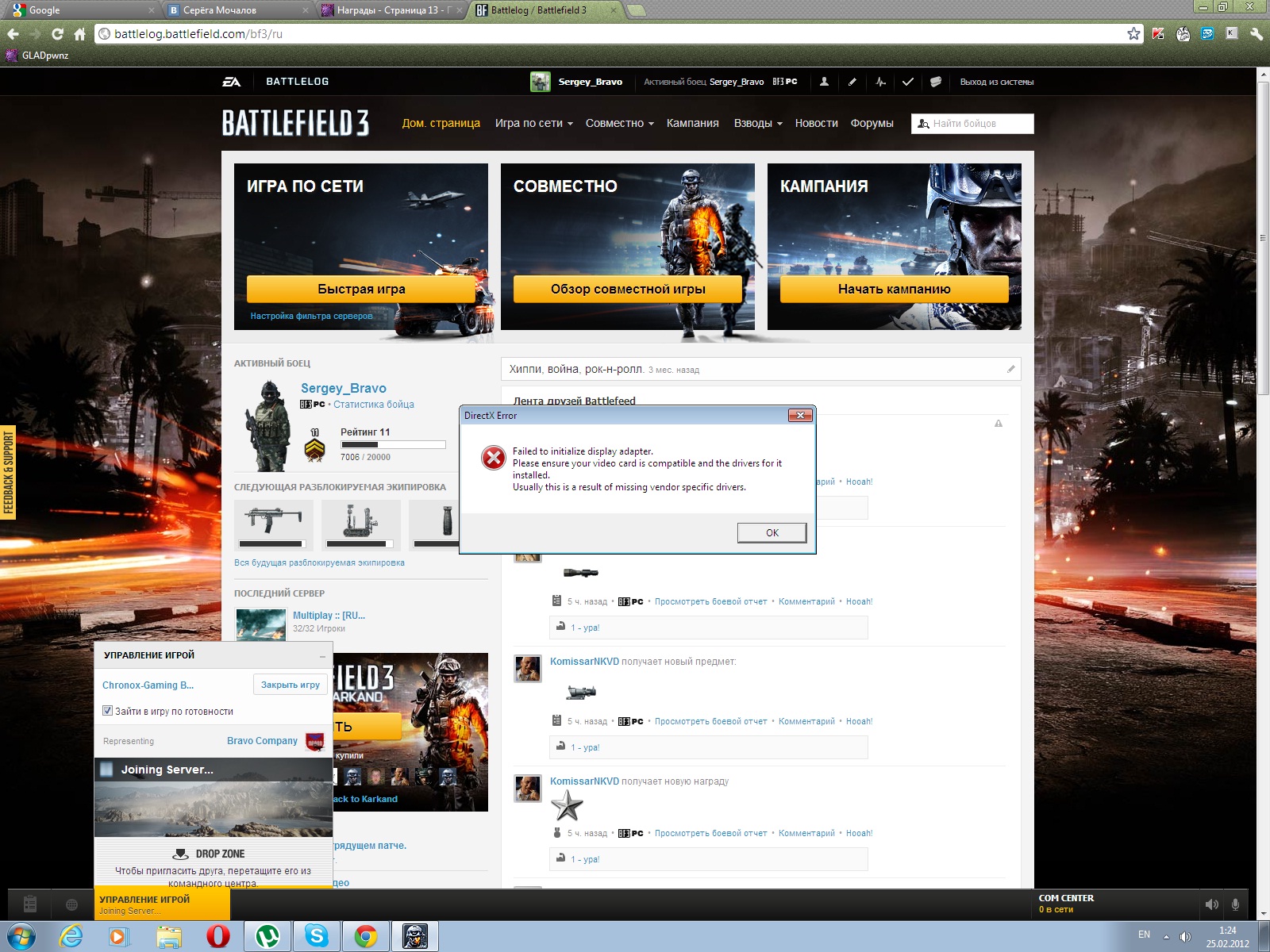Click the COM Center microphone icon
The height and width of the screenshot is (952, 1270).
[1235, 904]
